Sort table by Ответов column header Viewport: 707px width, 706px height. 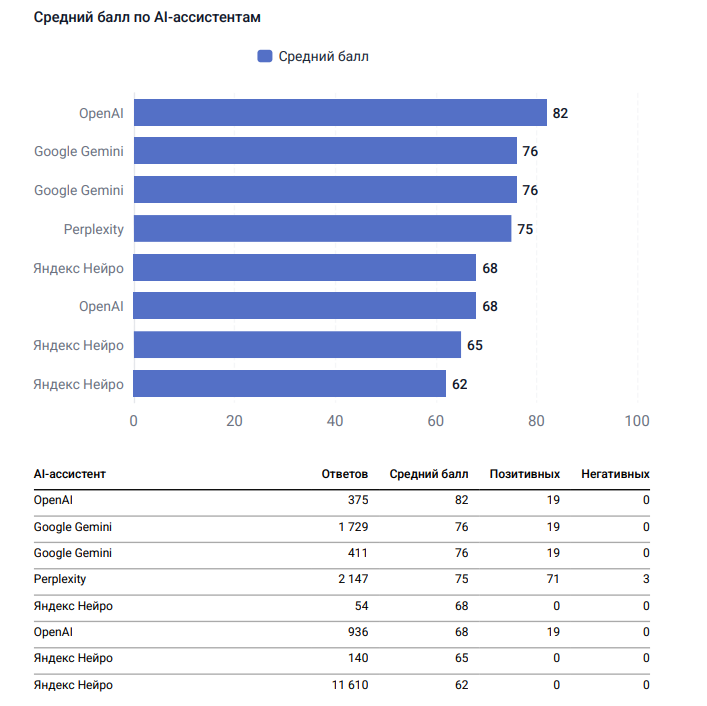coord(344,474)
